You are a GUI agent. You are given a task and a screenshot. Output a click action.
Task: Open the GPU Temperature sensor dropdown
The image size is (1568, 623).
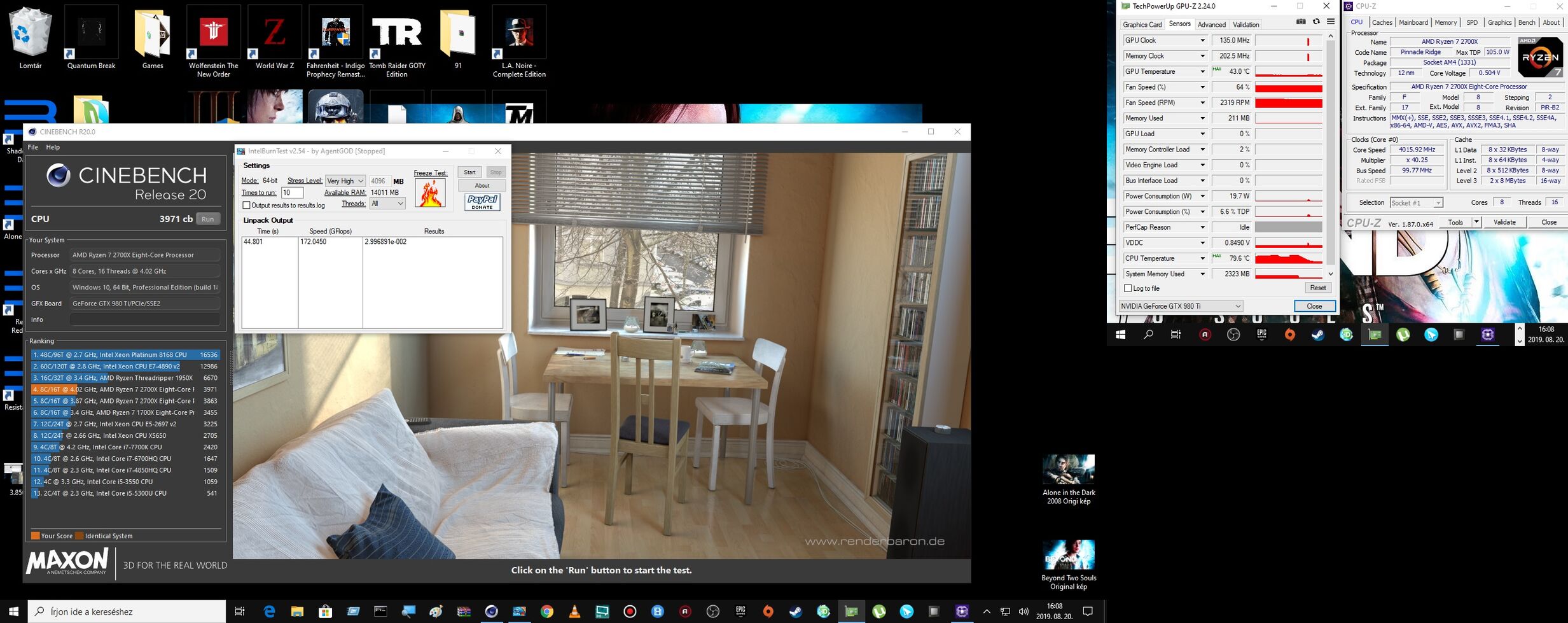[x=1202, y=71]
